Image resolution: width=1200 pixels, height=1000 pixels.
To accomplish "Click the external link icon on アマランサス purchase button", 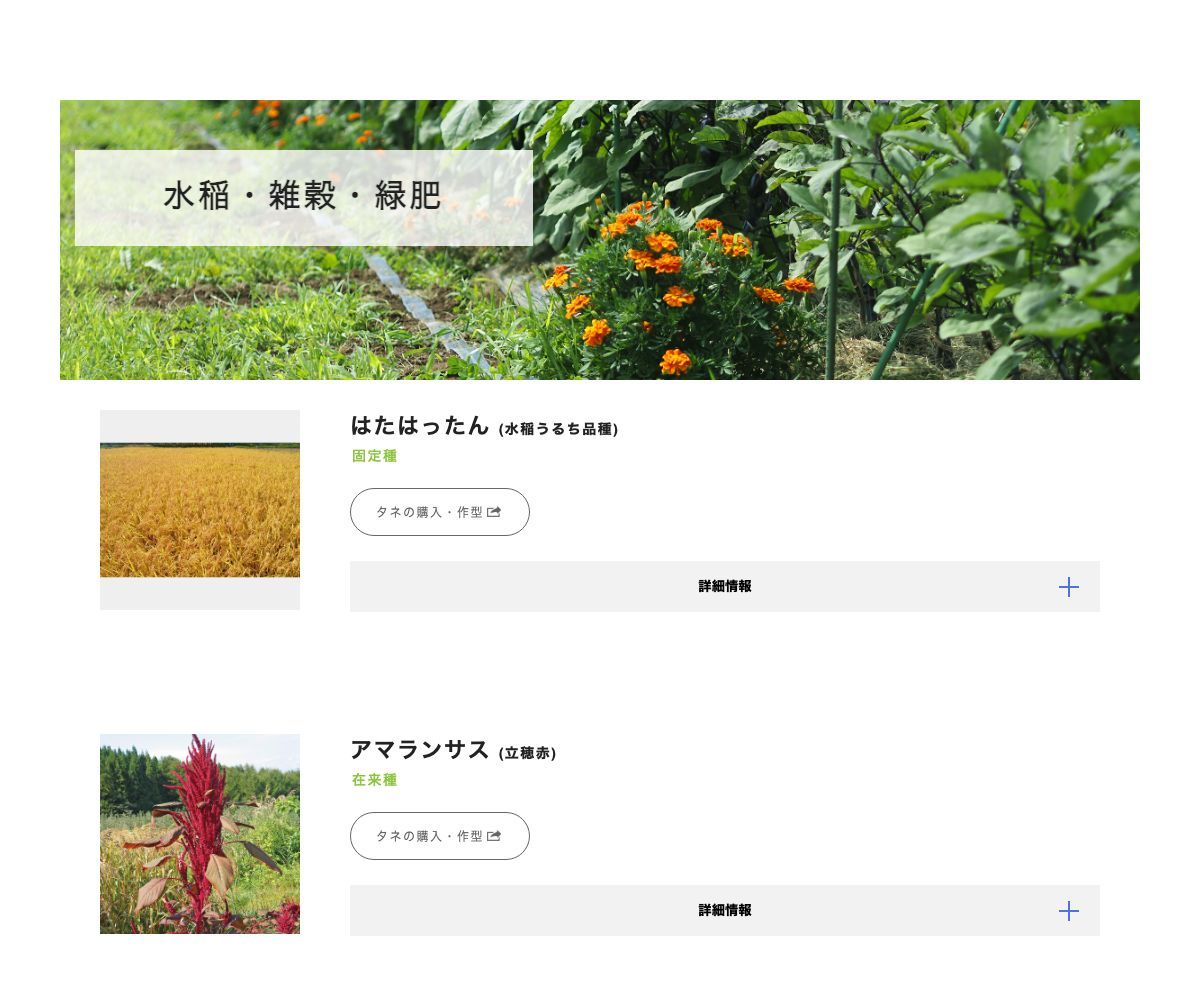I will [x=493, y=835].
